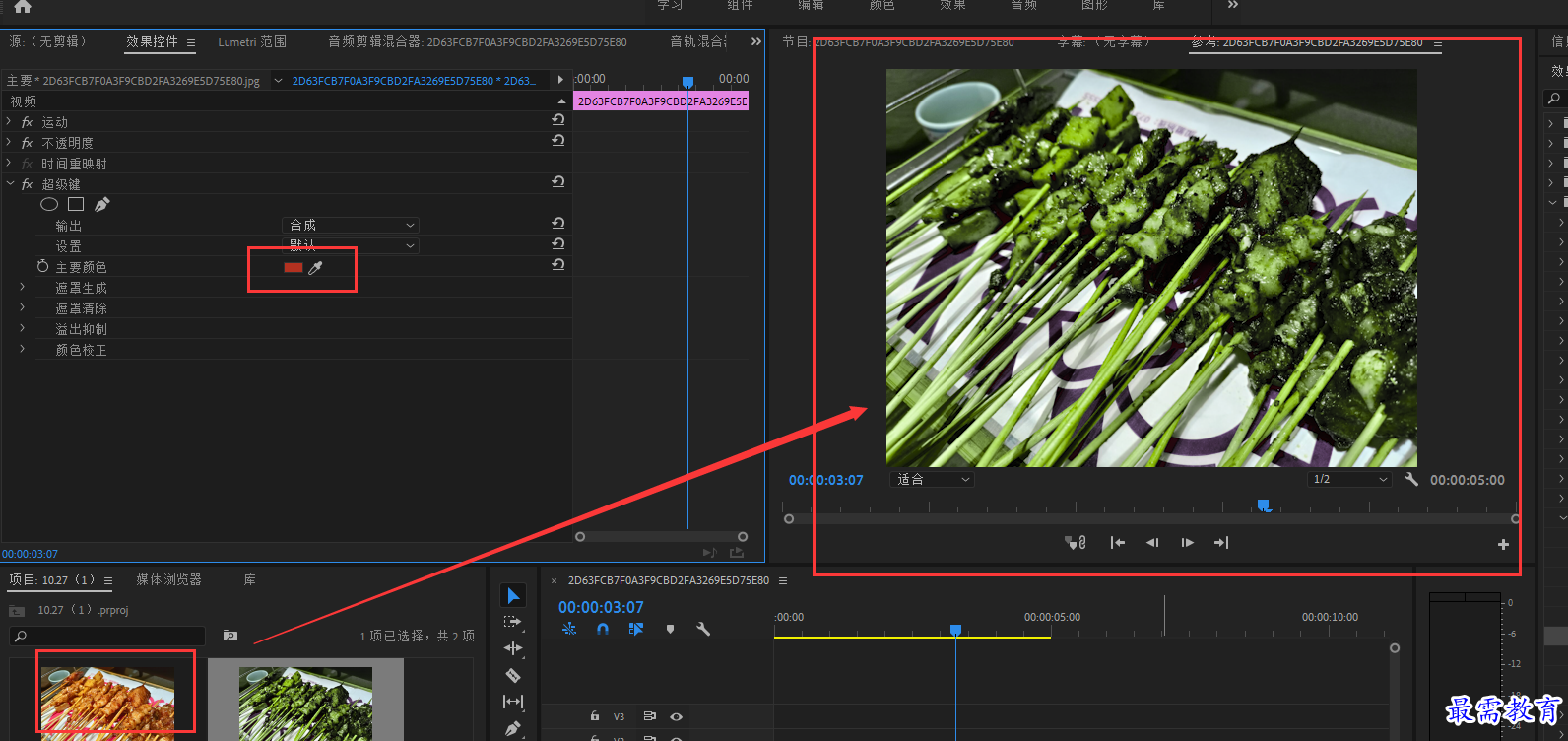Reset the 运动 effect
The height and width of the screenshot is (741, 1568).
tap(558, 119)
